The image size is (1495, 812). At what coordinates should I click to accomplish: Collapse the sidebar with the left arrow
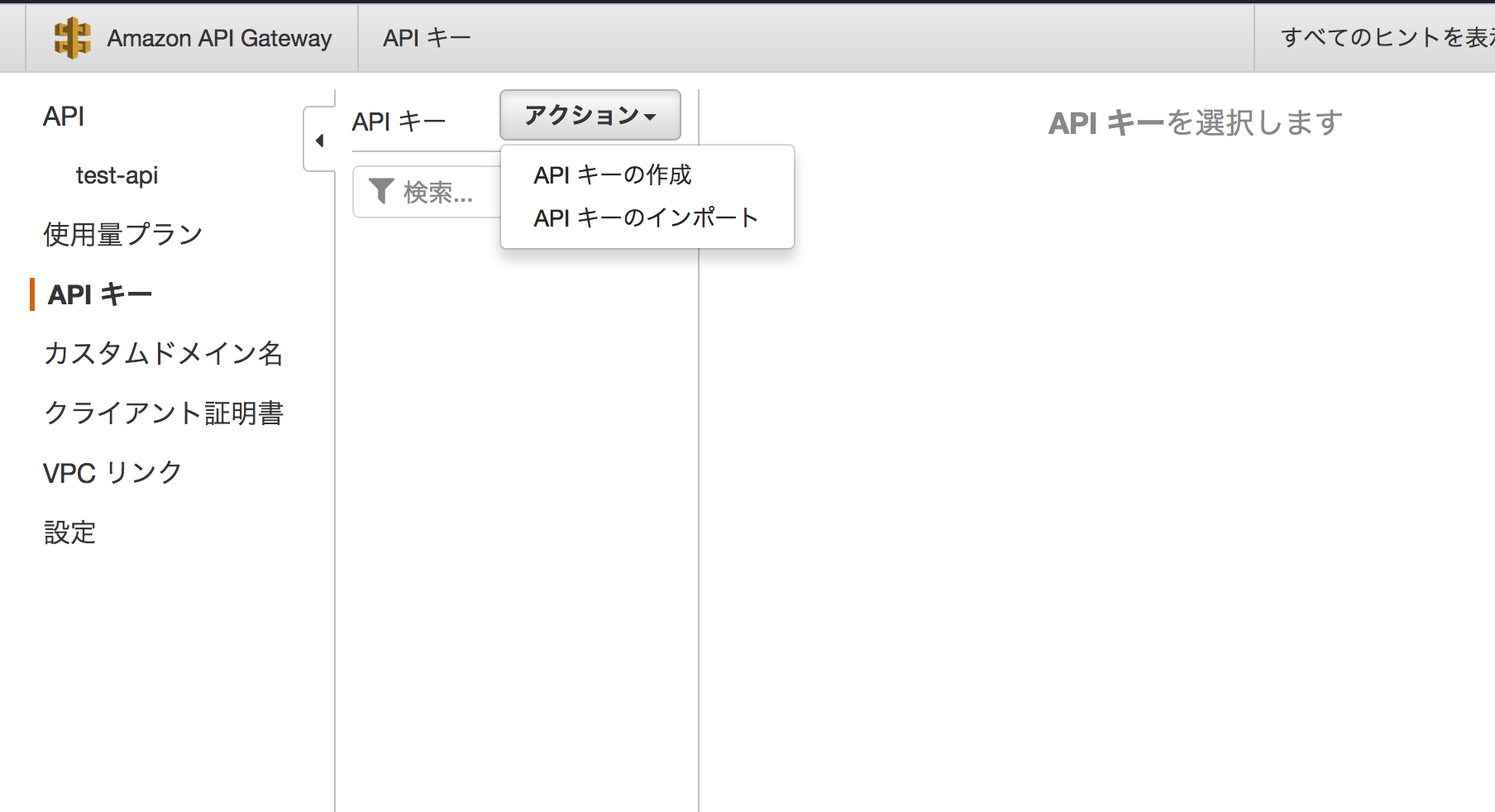[x=319, y=141]
